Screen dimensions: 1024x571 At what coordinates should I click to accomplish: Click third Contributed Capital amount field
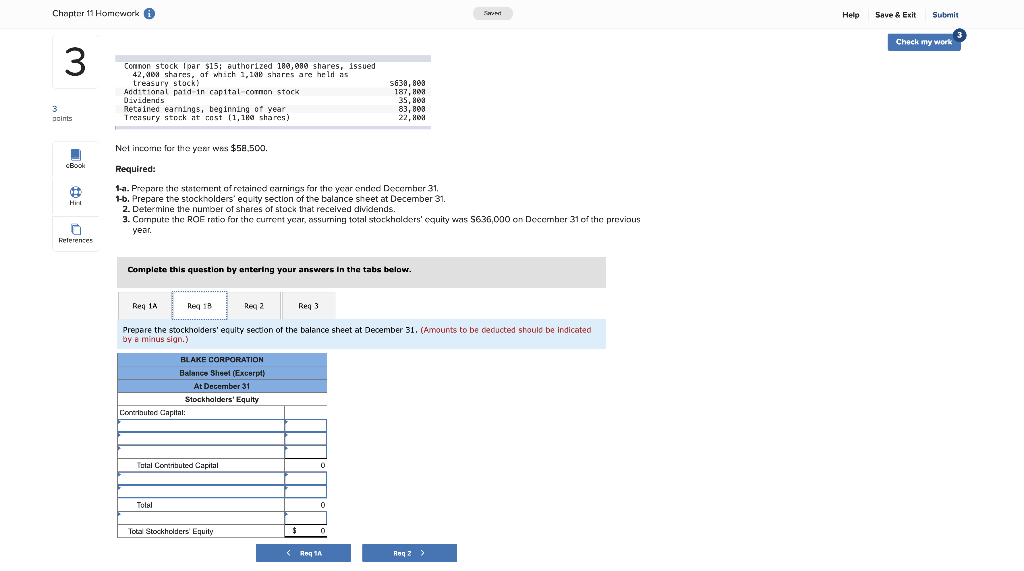[x=306, y=452]
